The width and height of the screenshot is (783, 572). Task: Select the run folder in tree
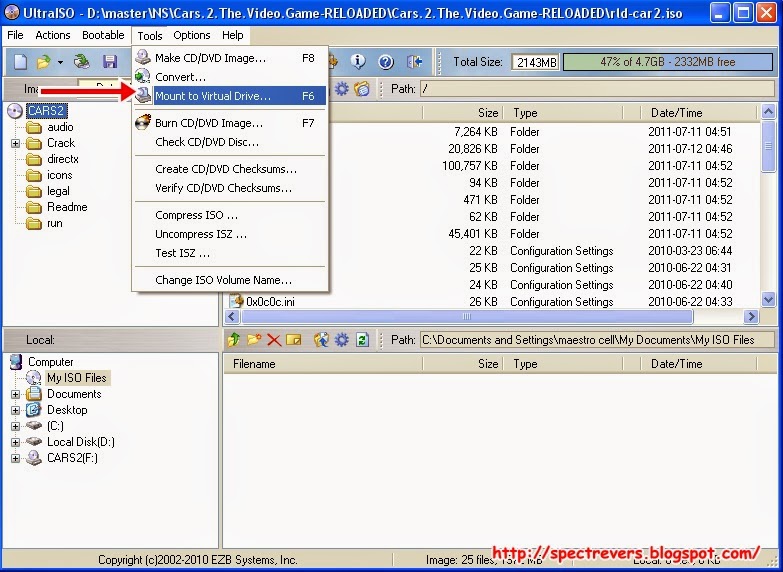(54, 223)
